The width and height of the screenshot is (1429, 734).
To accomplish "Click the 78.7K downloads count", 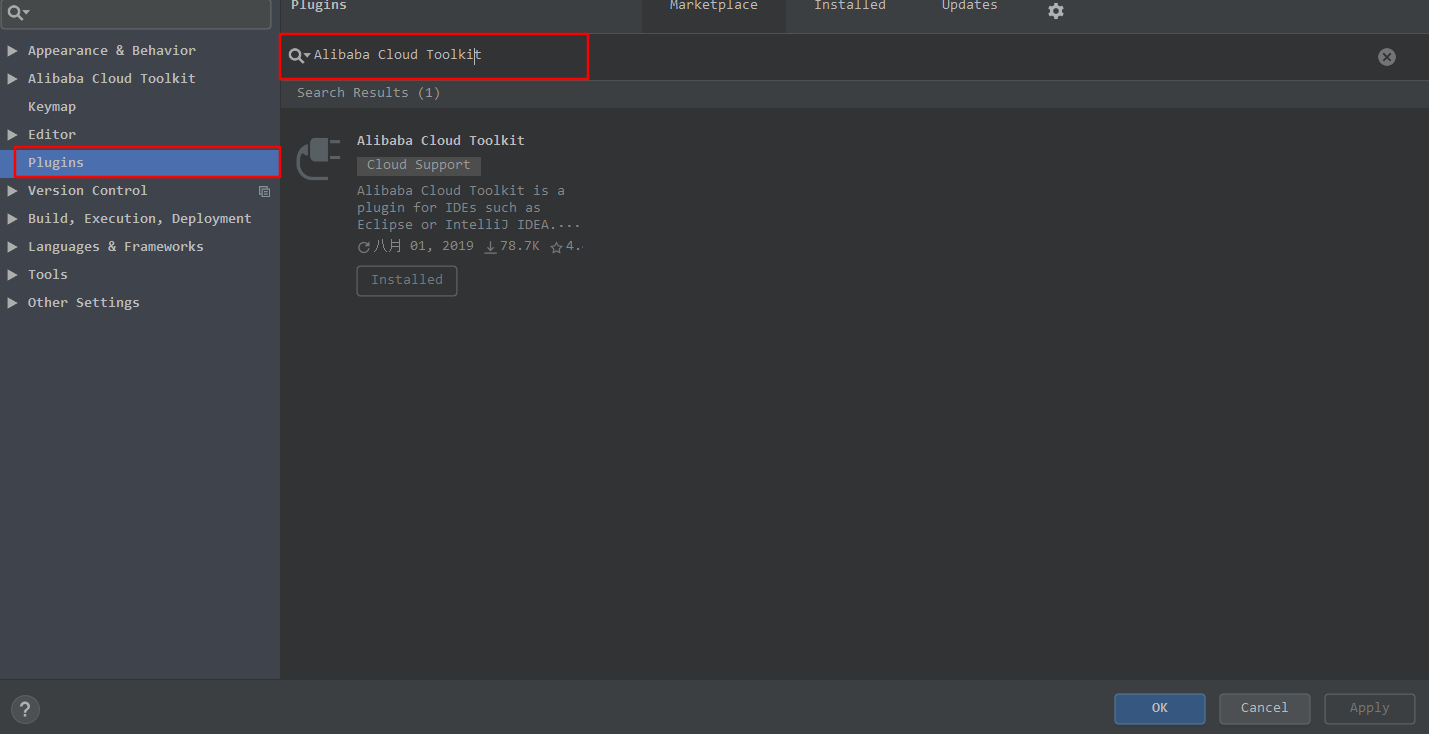I will (x=520, y=247).
